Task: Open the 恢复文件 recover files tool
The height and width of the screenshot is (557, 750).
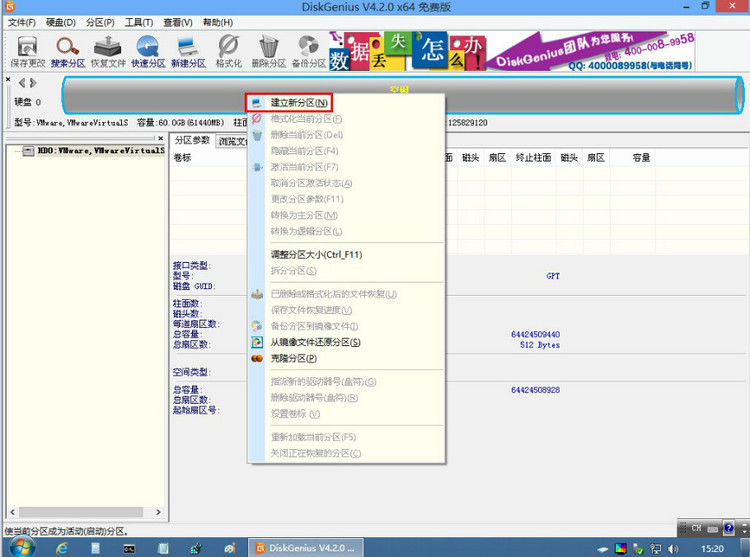Action: [x=108, y=50]
